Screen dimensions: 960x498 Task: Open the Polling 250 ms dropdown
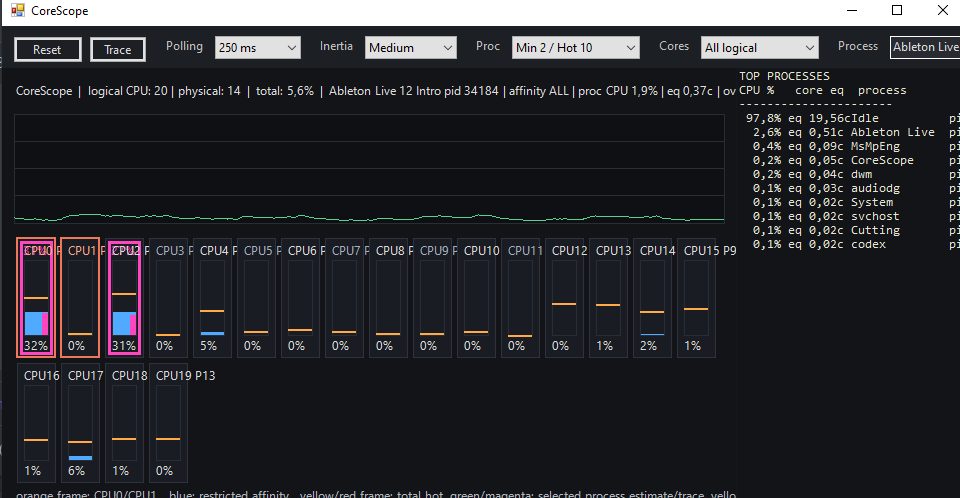[x=258, y=48]
